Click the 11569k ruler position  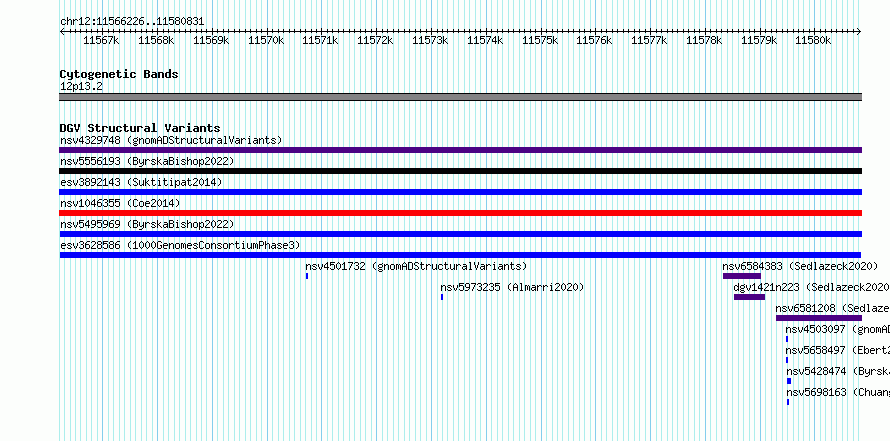211,40
